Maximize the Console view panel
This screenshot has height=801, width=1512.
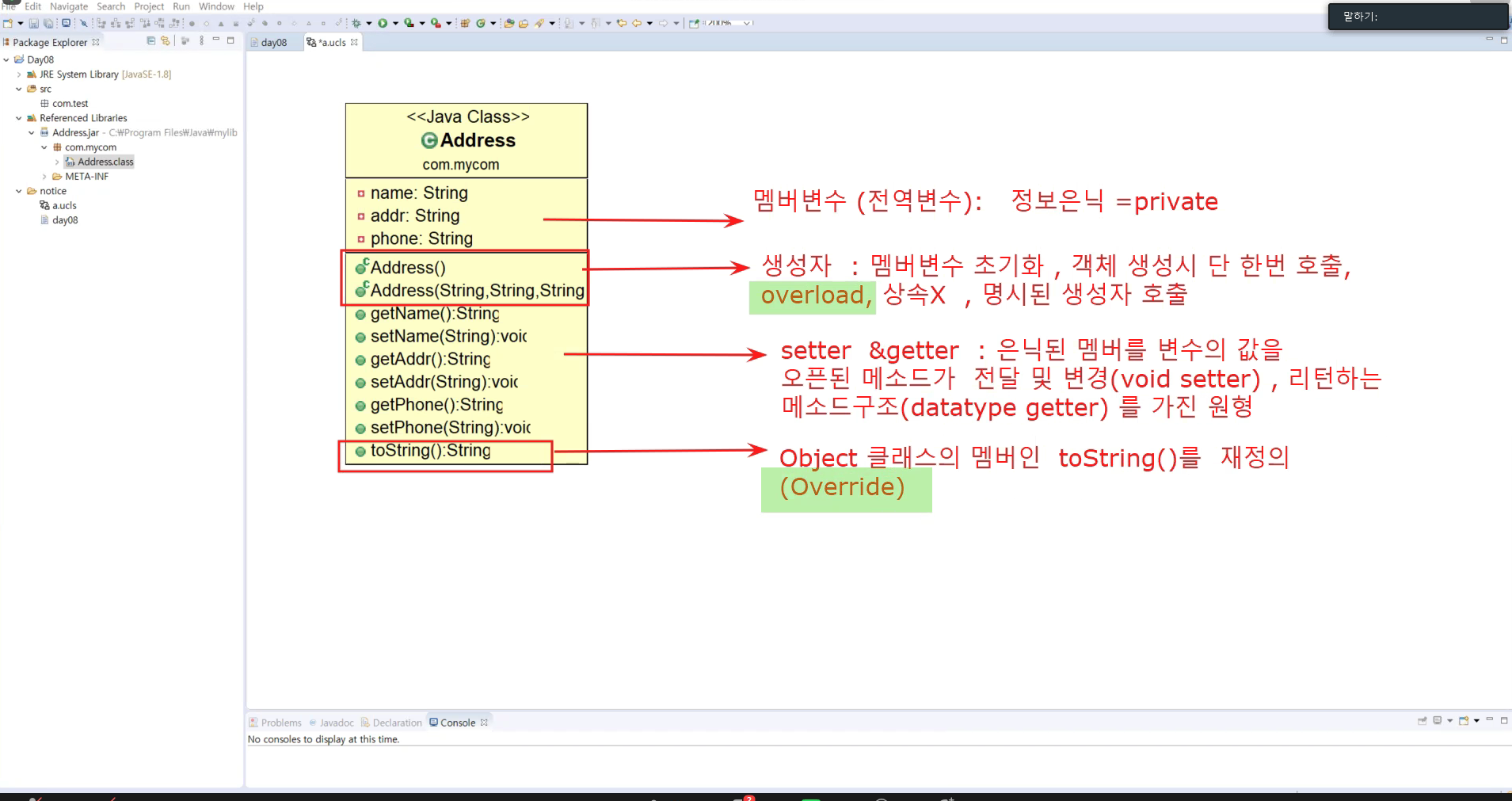1503,719
